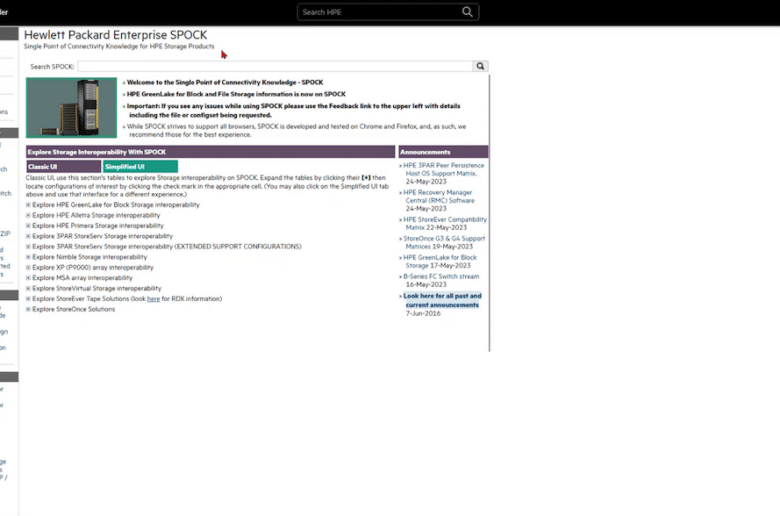Viewport: 780px width, 516px height.
Task: Open all past and current announcements link
Action: tap(442, 300)
